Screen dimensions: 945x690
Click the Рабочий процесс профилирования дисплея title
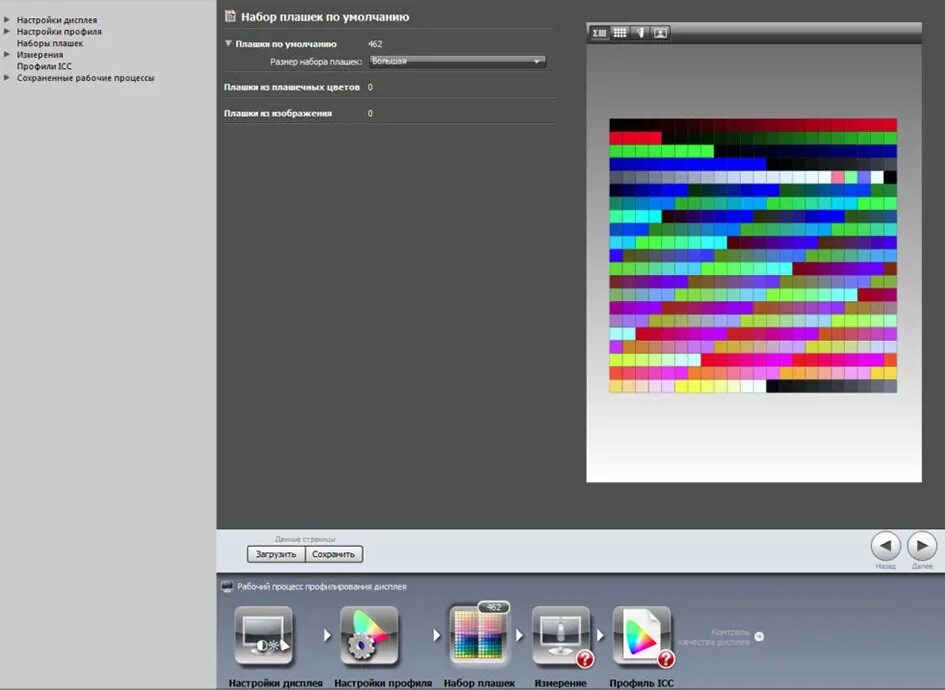322,587
